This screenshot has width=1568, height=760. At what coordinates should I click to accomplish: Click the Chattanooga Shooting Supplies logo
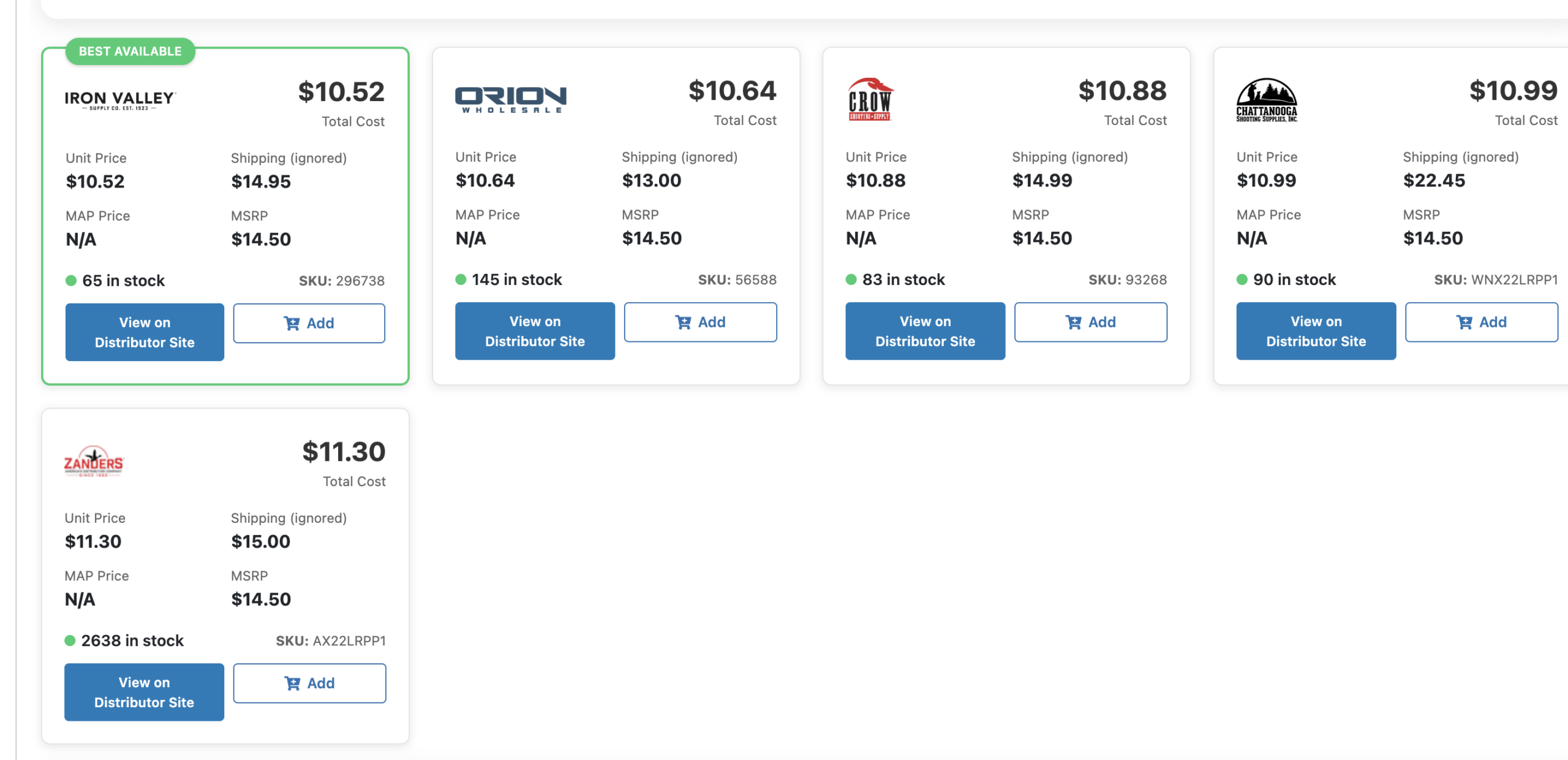tap(1267, 100)
